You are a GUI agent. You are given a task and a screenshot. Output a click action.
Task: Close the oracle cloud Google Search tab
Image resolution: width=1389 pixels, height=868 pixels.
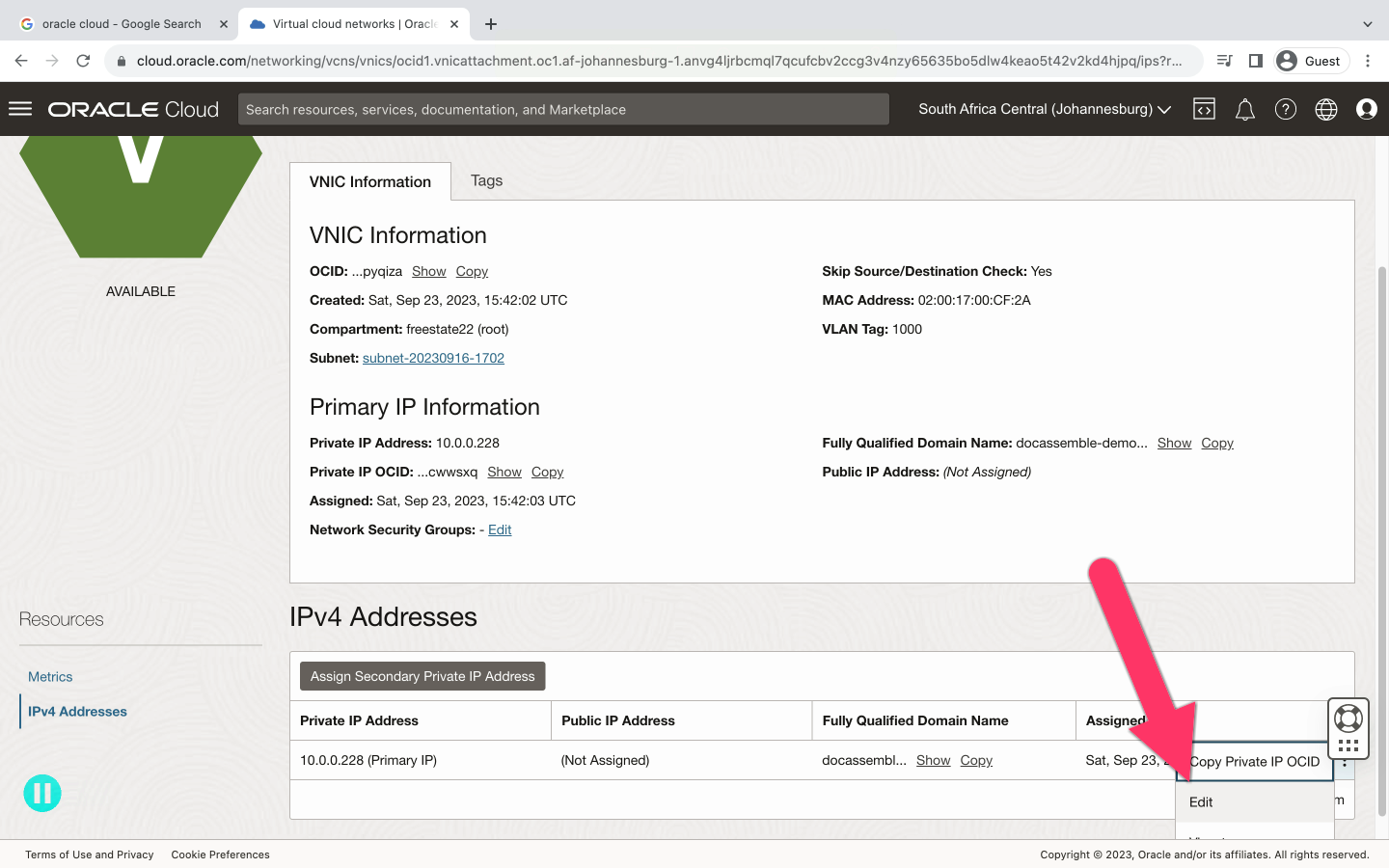[223, 24]
